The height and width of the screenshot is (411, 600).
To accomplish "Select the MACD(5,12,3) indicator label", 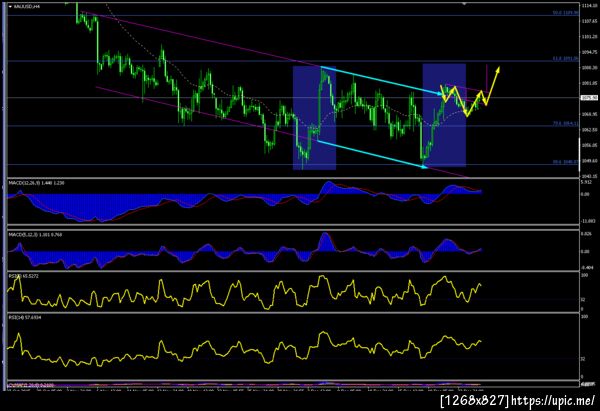I will (35, 235).
